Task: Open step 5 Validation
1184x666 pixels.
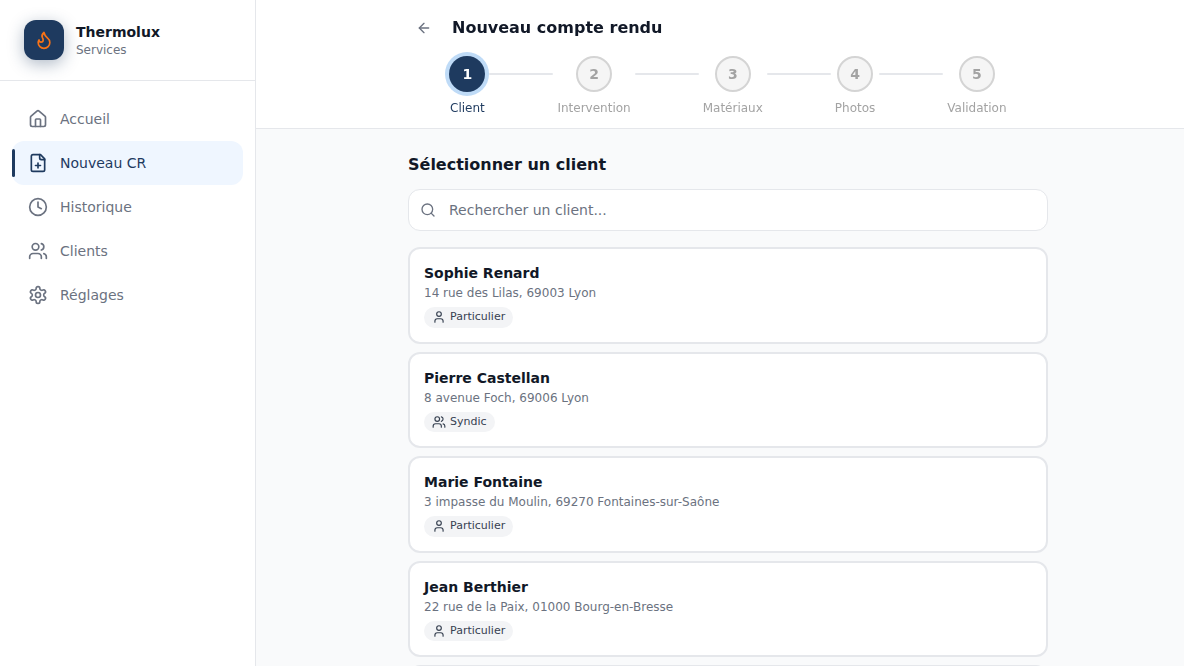Action: [976, 74]
